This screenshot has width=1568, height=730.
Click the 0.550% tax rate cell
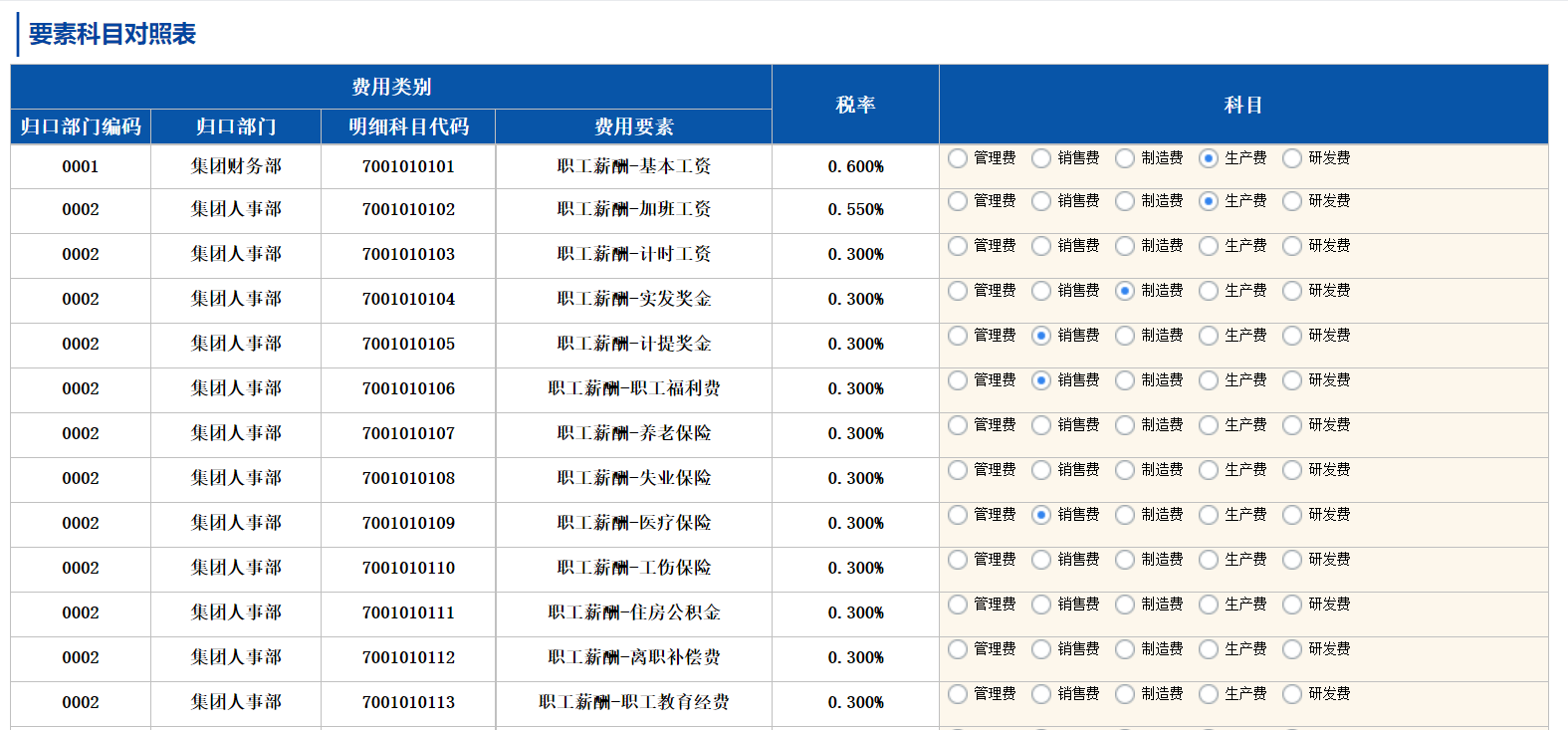tap(855, 209)
